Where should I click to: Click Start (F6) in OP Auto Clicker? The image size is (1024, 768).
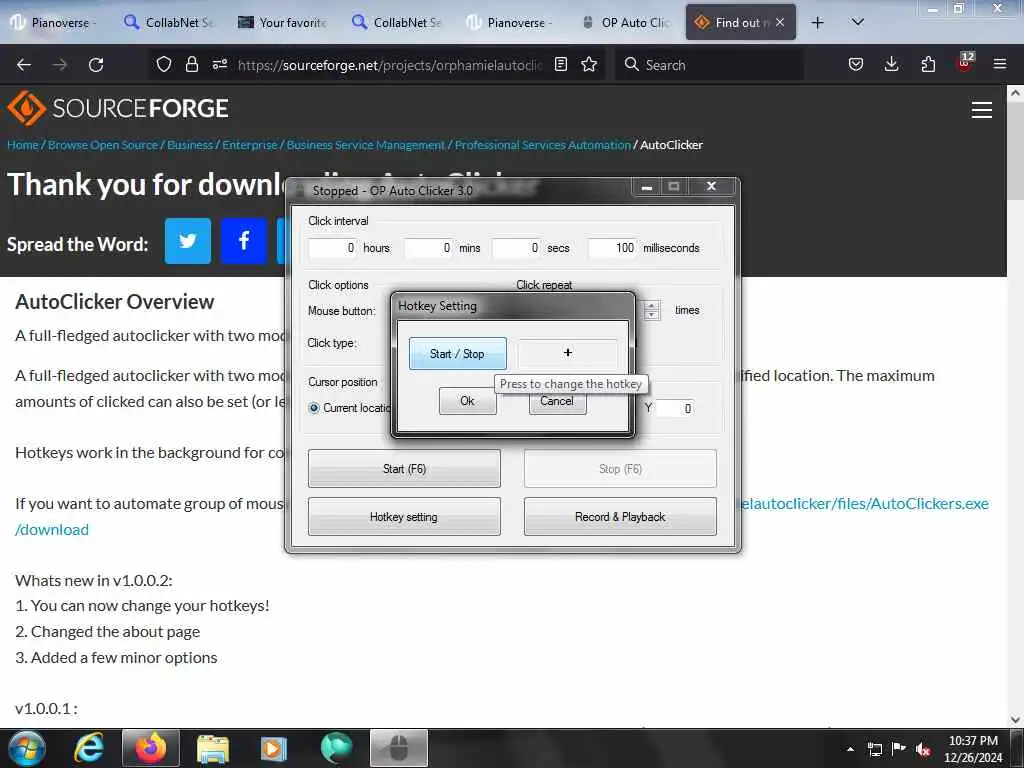point(404,468)
